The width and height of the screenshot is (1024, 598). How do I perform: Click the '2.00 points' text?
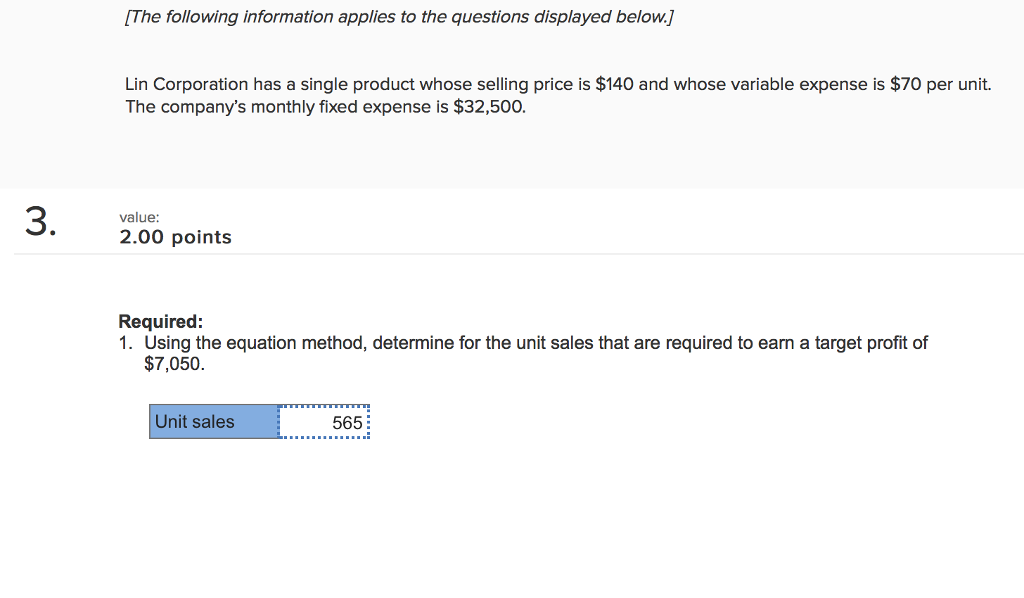(175, 237)
